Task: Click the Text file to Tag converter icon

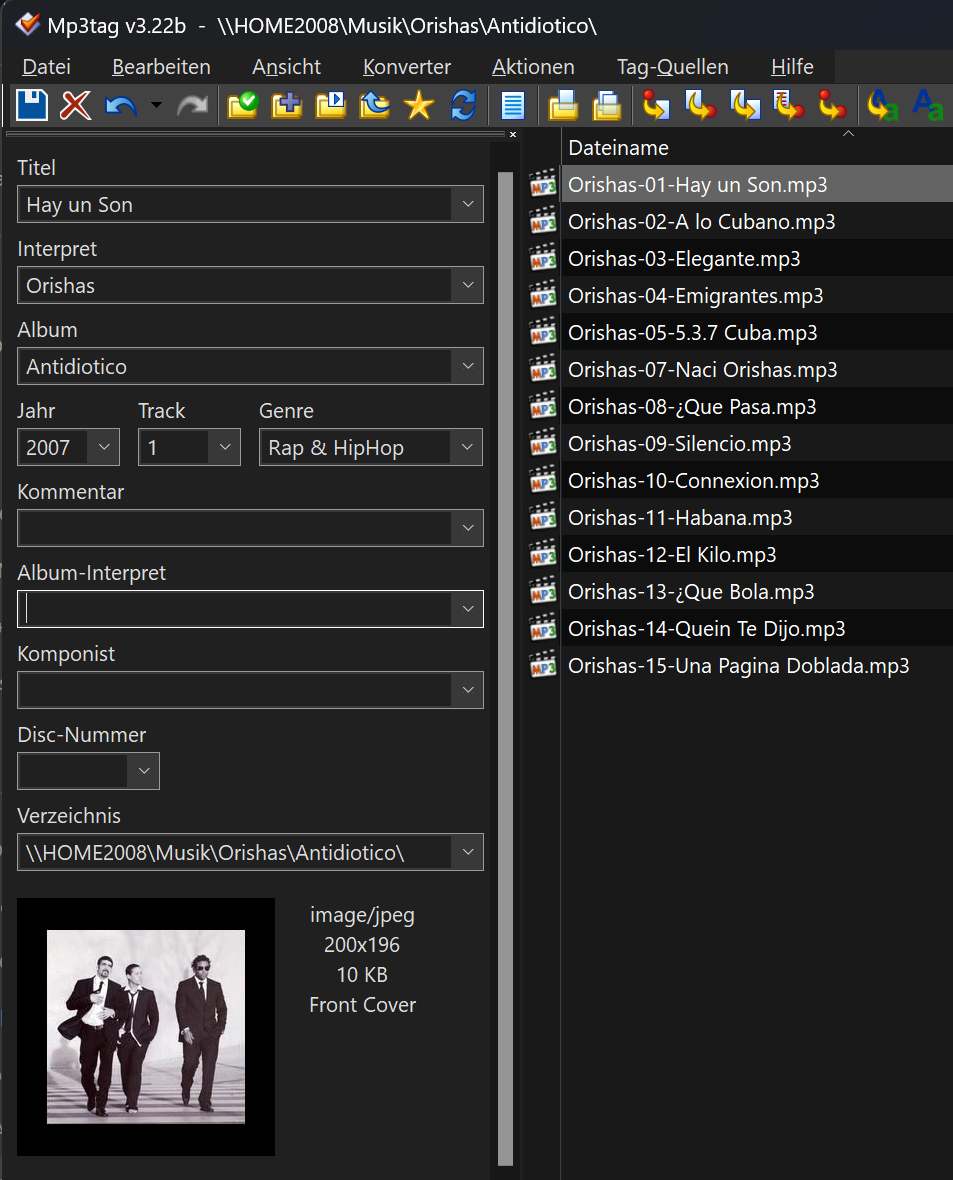Action: (x=788, y=105)
